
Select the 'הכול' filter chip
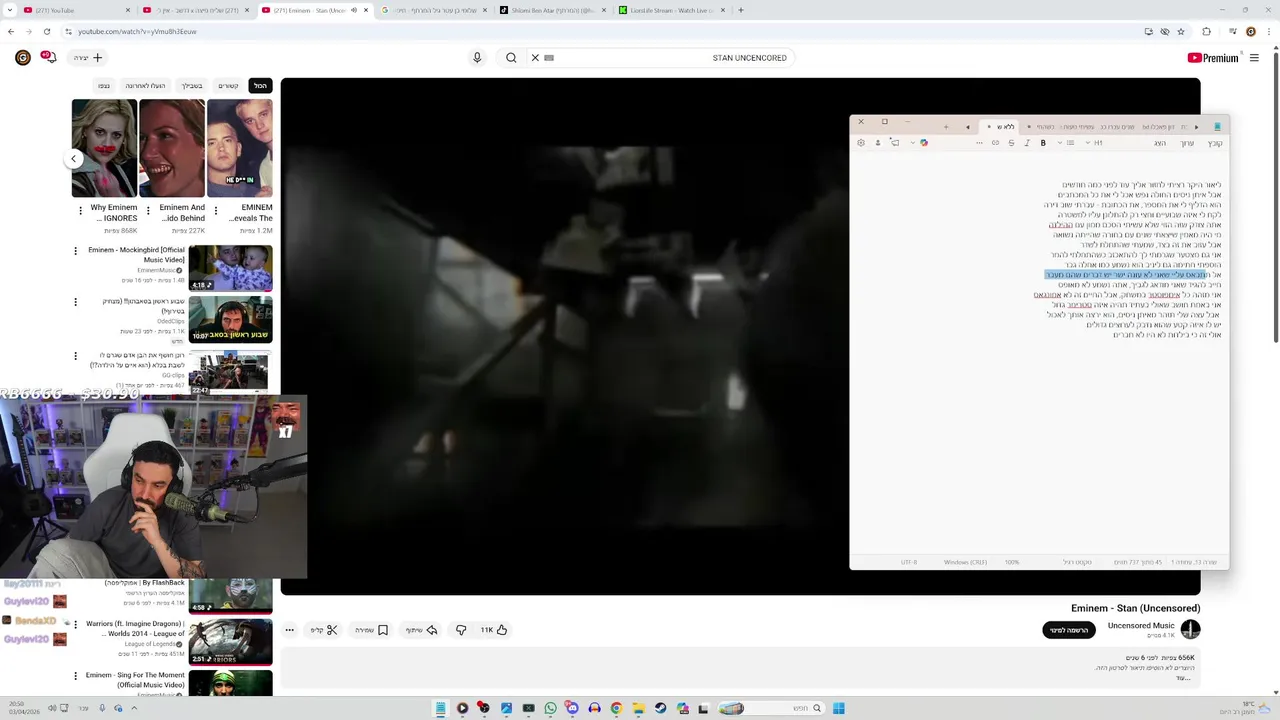pyautogui.click(x=260, y=86)
